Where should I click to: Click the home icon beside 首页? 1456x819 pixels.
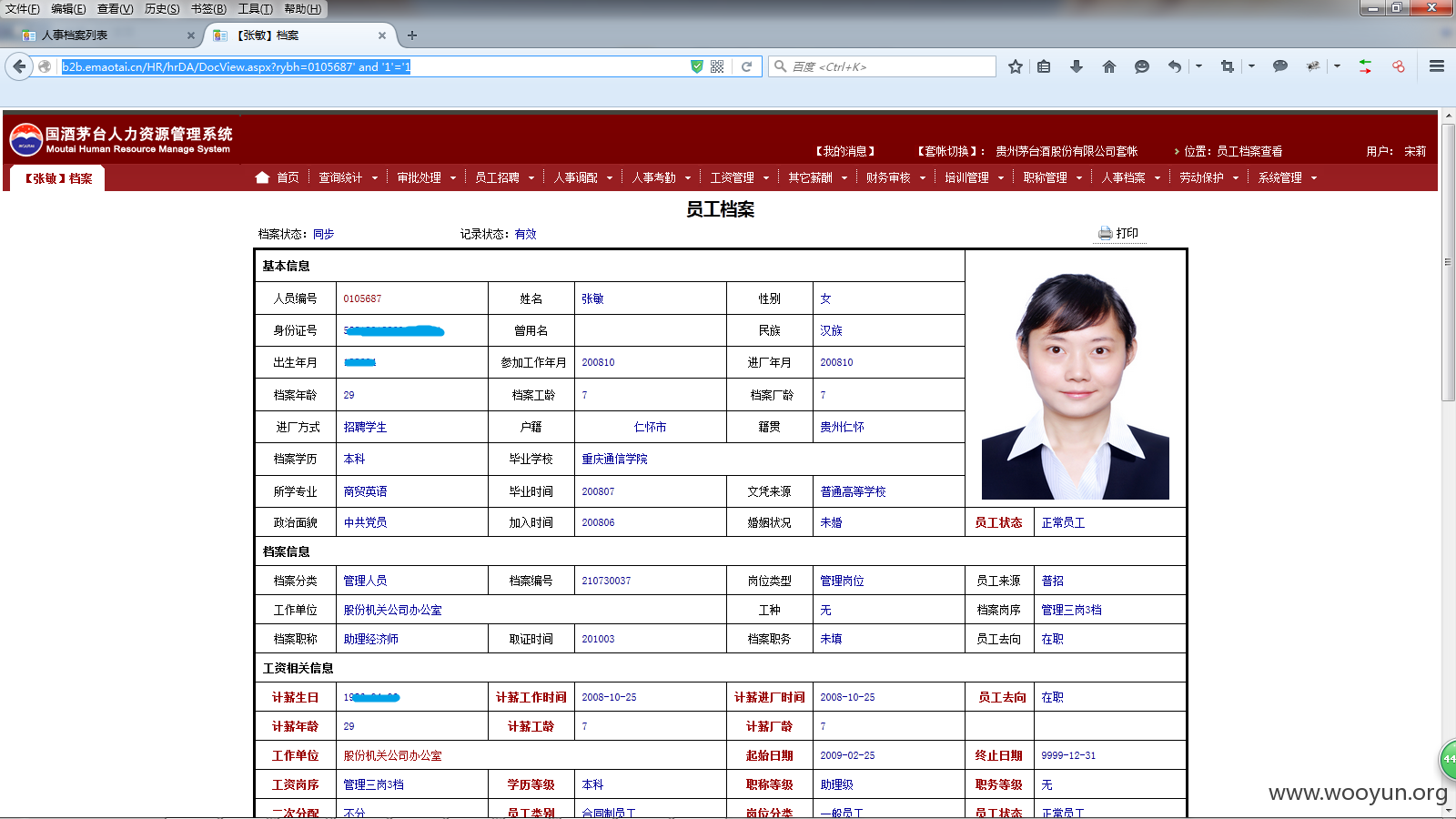tap(262, 177)
